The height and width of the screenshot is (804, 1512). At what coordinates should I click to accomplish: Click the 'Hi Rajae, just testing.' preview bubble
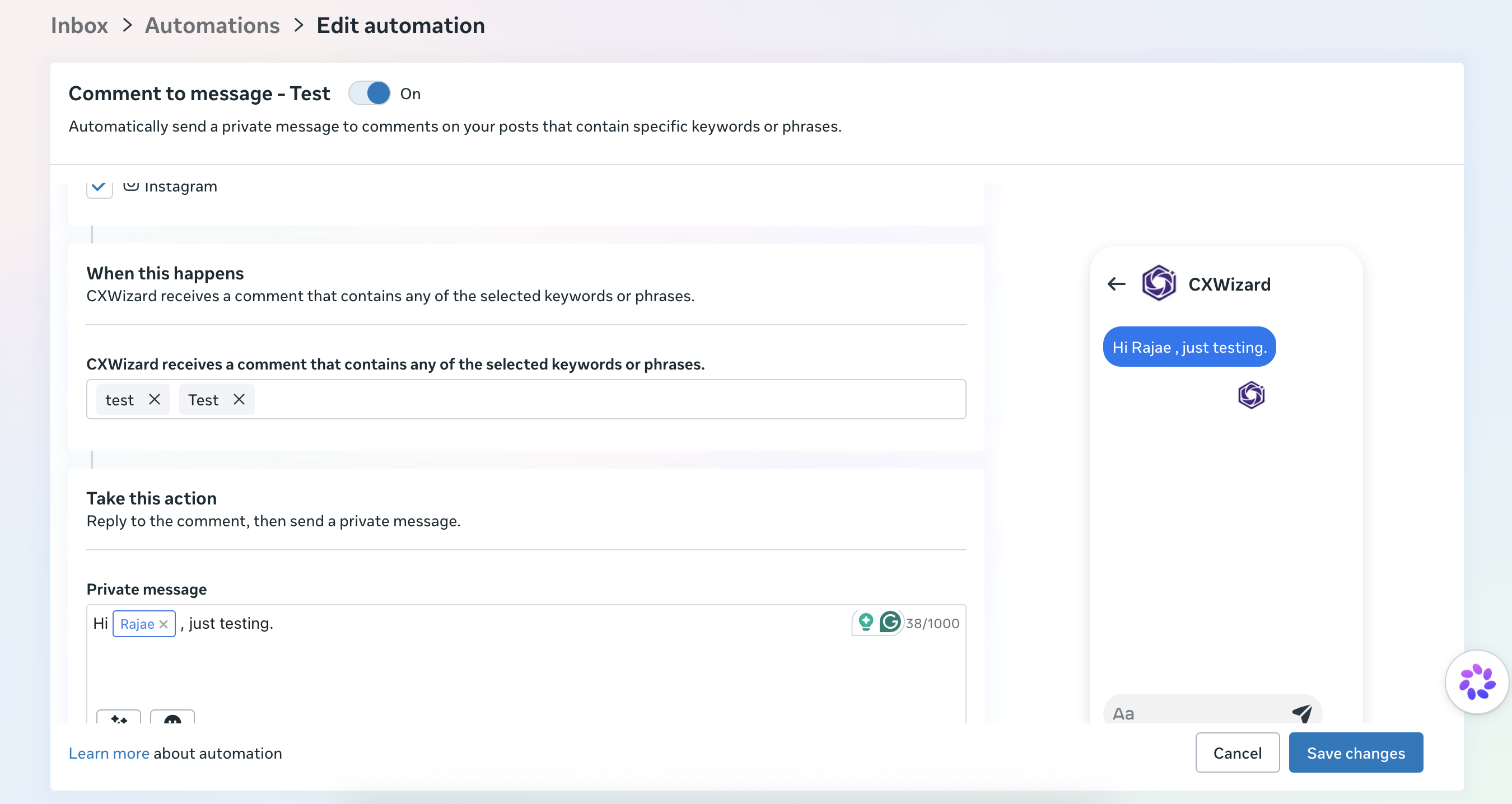[x=1189, y=347]
